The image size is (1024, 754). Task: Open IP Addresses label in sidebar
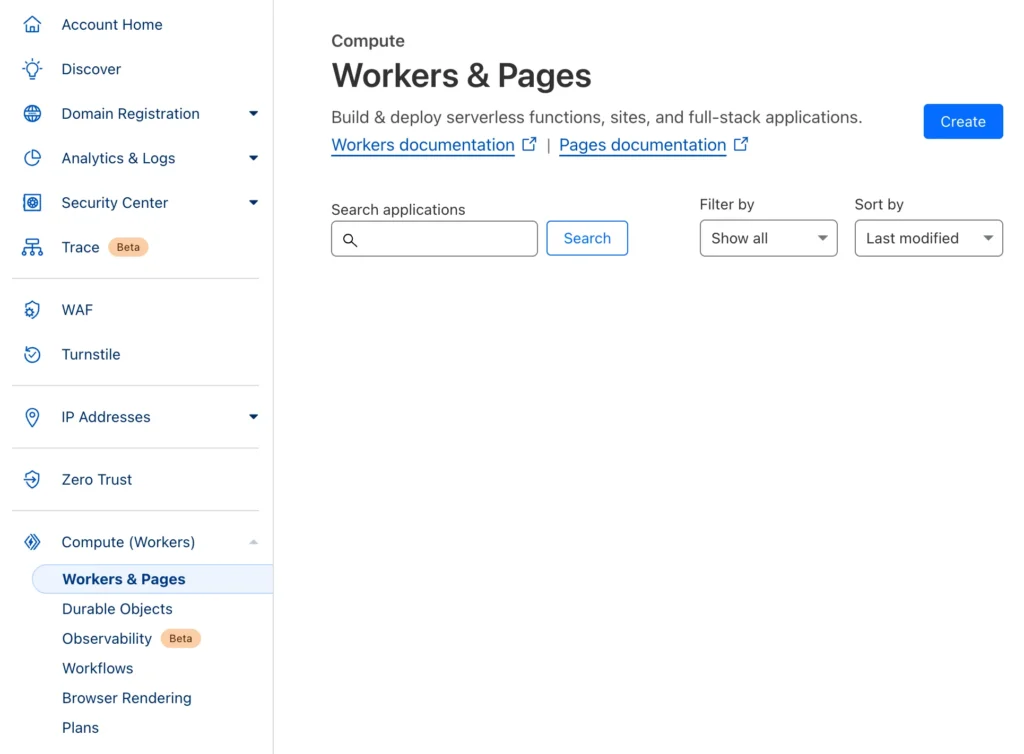(106, 416)
